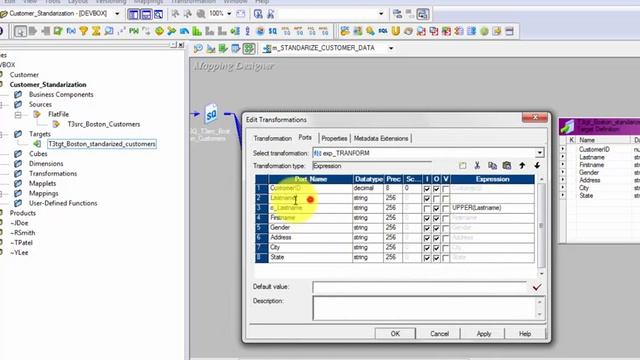640x360 pixels.
Task: Click the UPPER(Lastname) expression cell
Action: tap(492, 208)
